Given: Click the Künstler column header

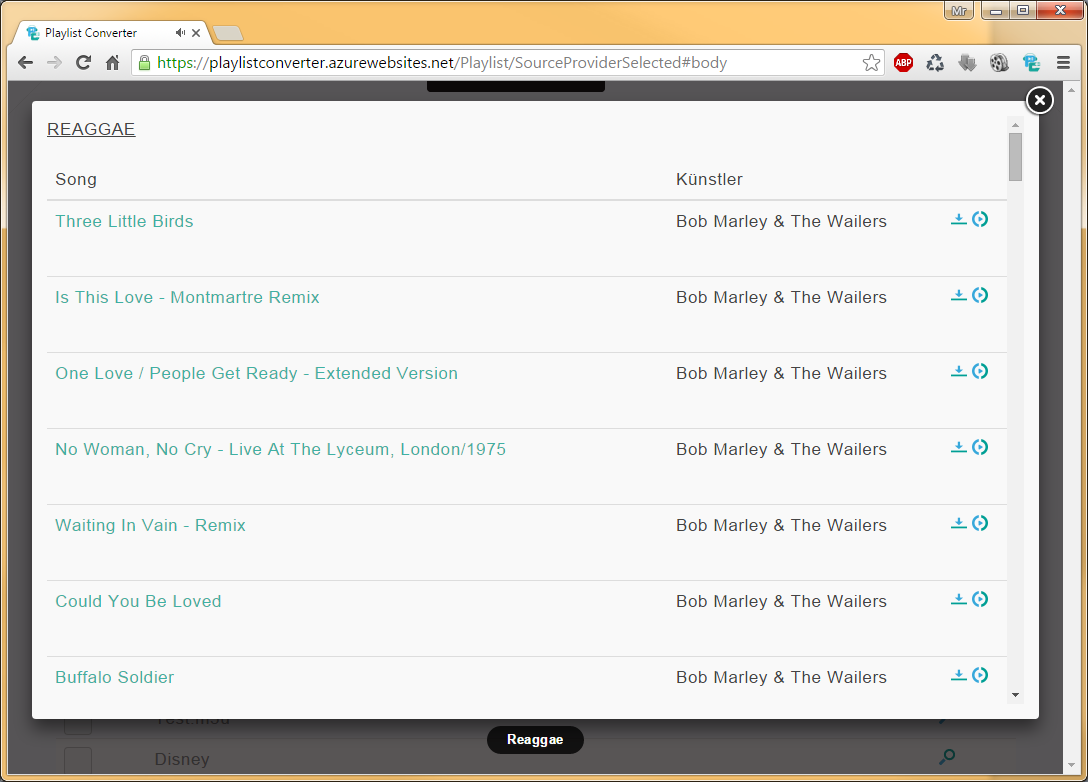Looking at the screenshot, I should click(x=709, y=179).
